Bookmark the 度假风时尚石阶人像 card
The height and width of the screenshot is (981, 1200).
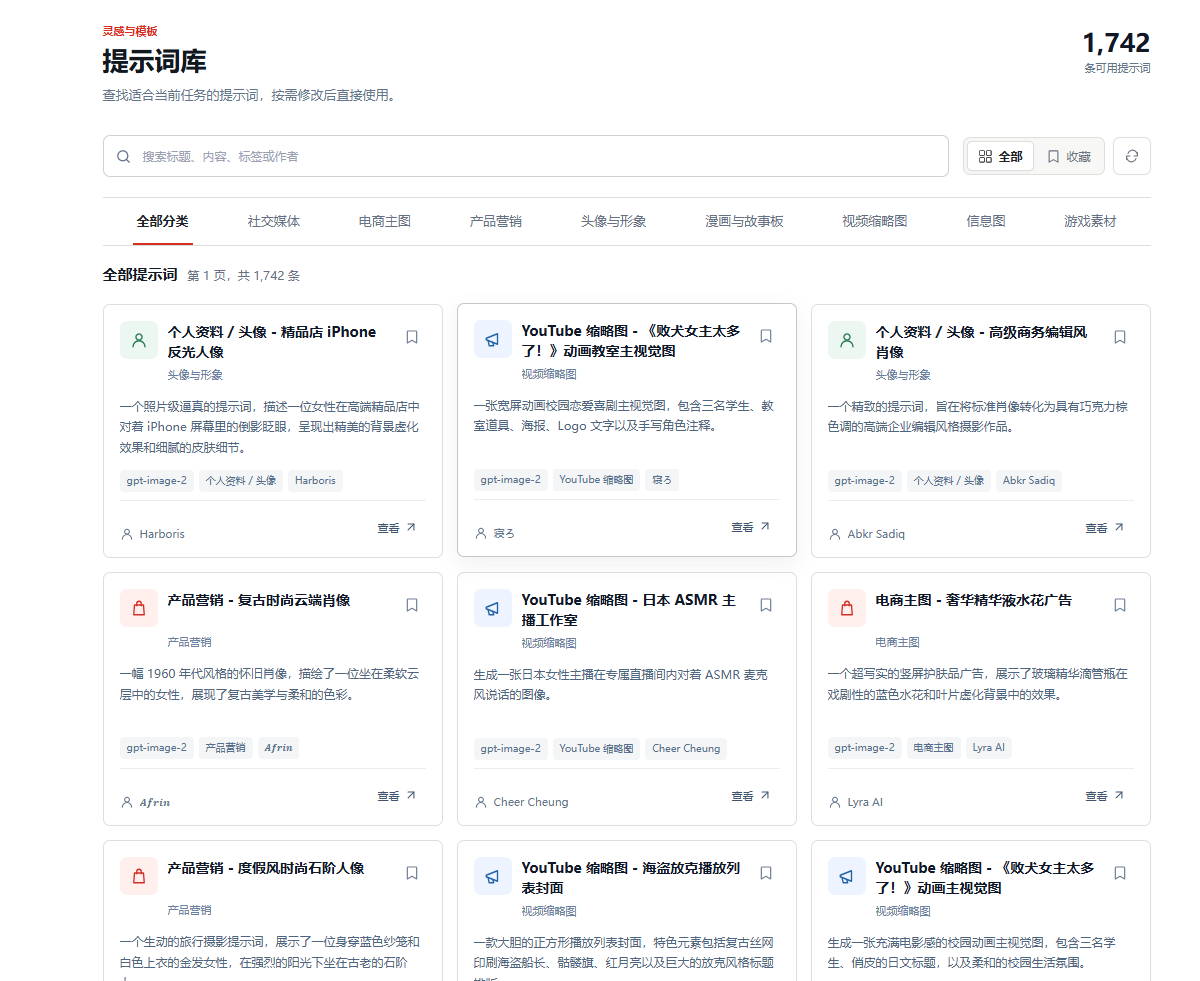(412, 873)
